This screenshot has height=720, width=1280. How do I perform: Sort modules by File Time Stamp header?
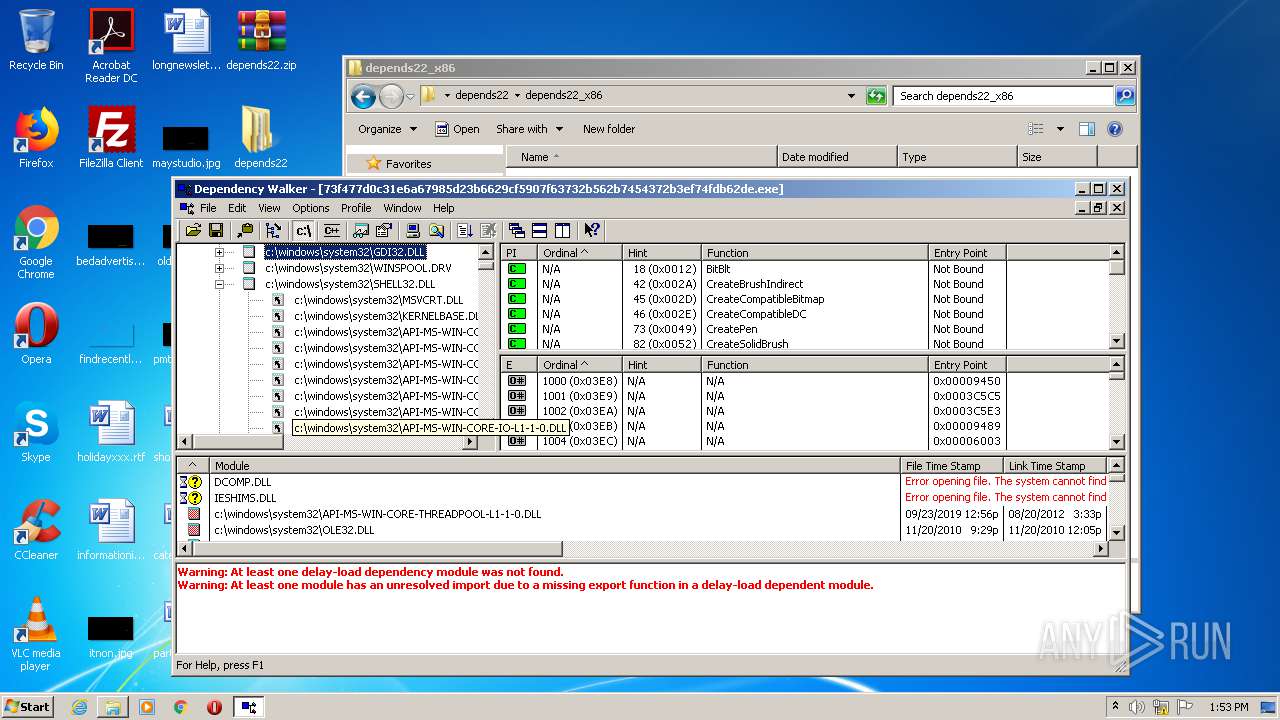point(953,466)
